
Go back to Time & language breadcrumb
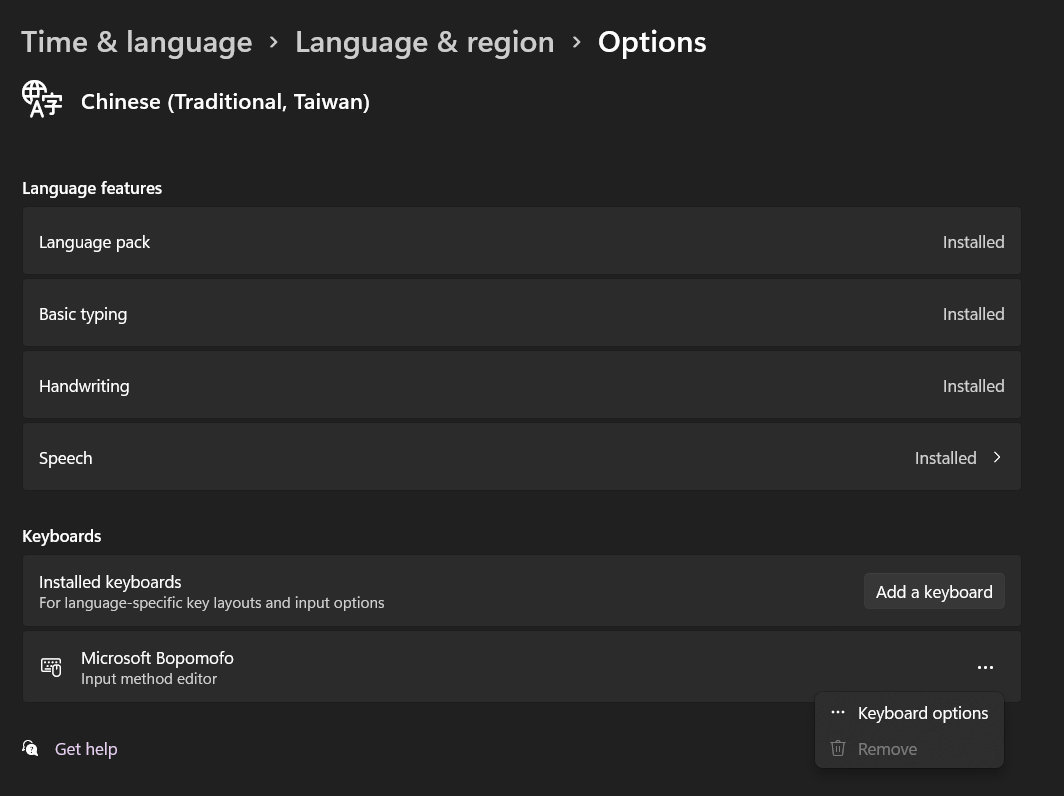coord(137,42)
